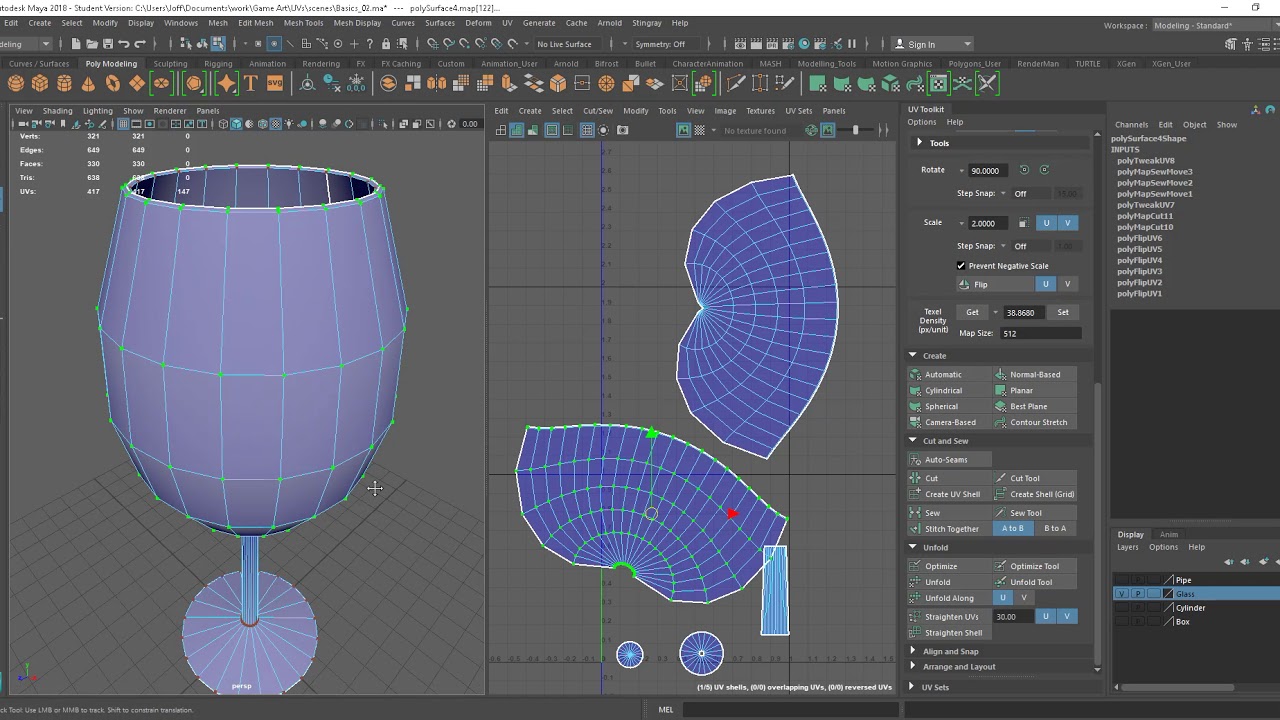Click the Stitch Together button

click(x=950, y=529)
